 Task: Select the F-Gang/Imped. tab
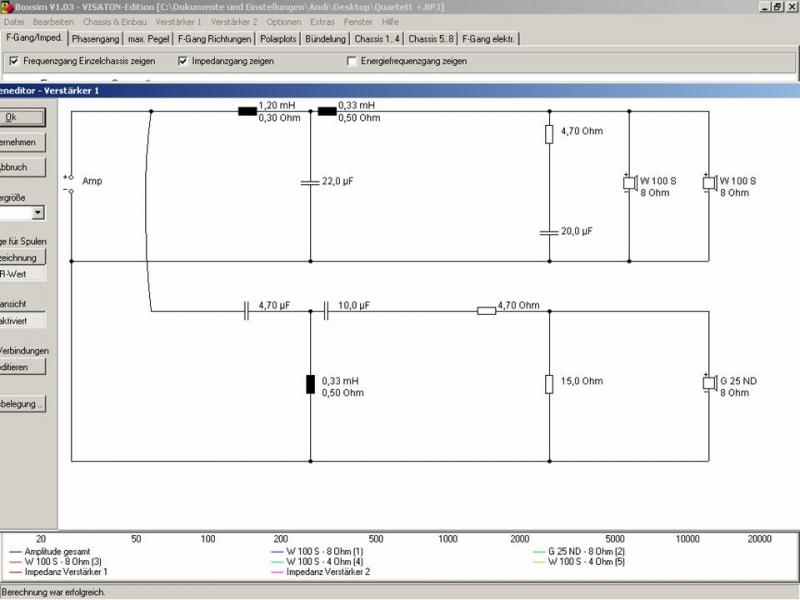tap(34, 38)
